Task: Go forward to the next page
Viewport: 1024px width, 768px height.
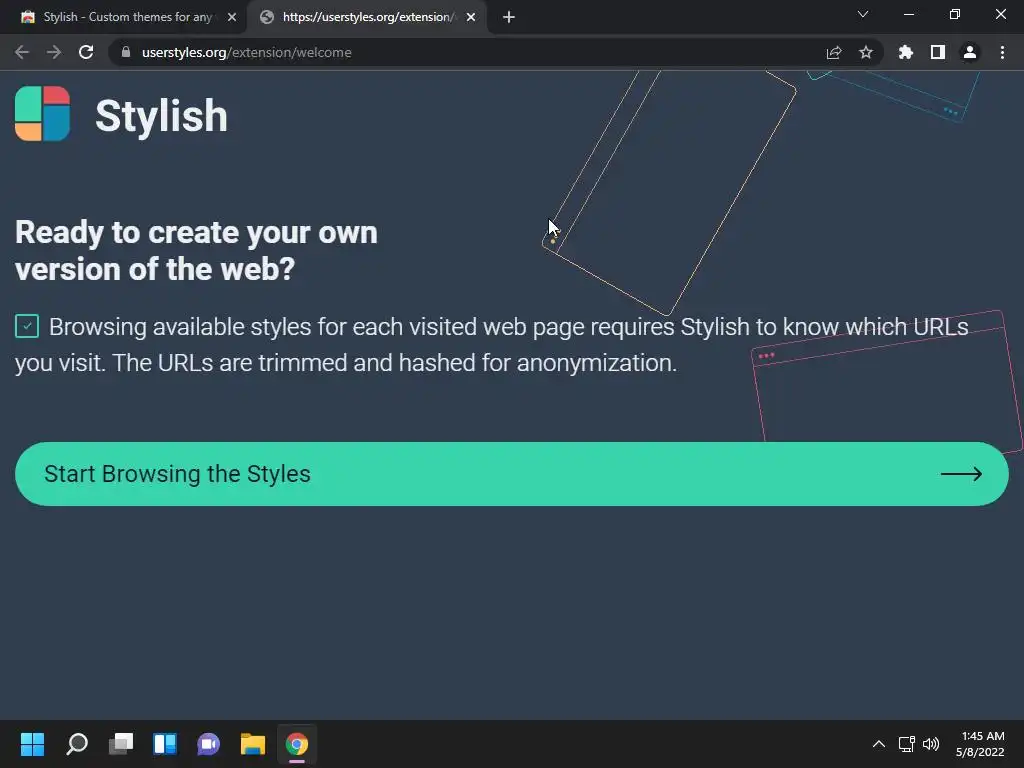Action: [54, 52]
